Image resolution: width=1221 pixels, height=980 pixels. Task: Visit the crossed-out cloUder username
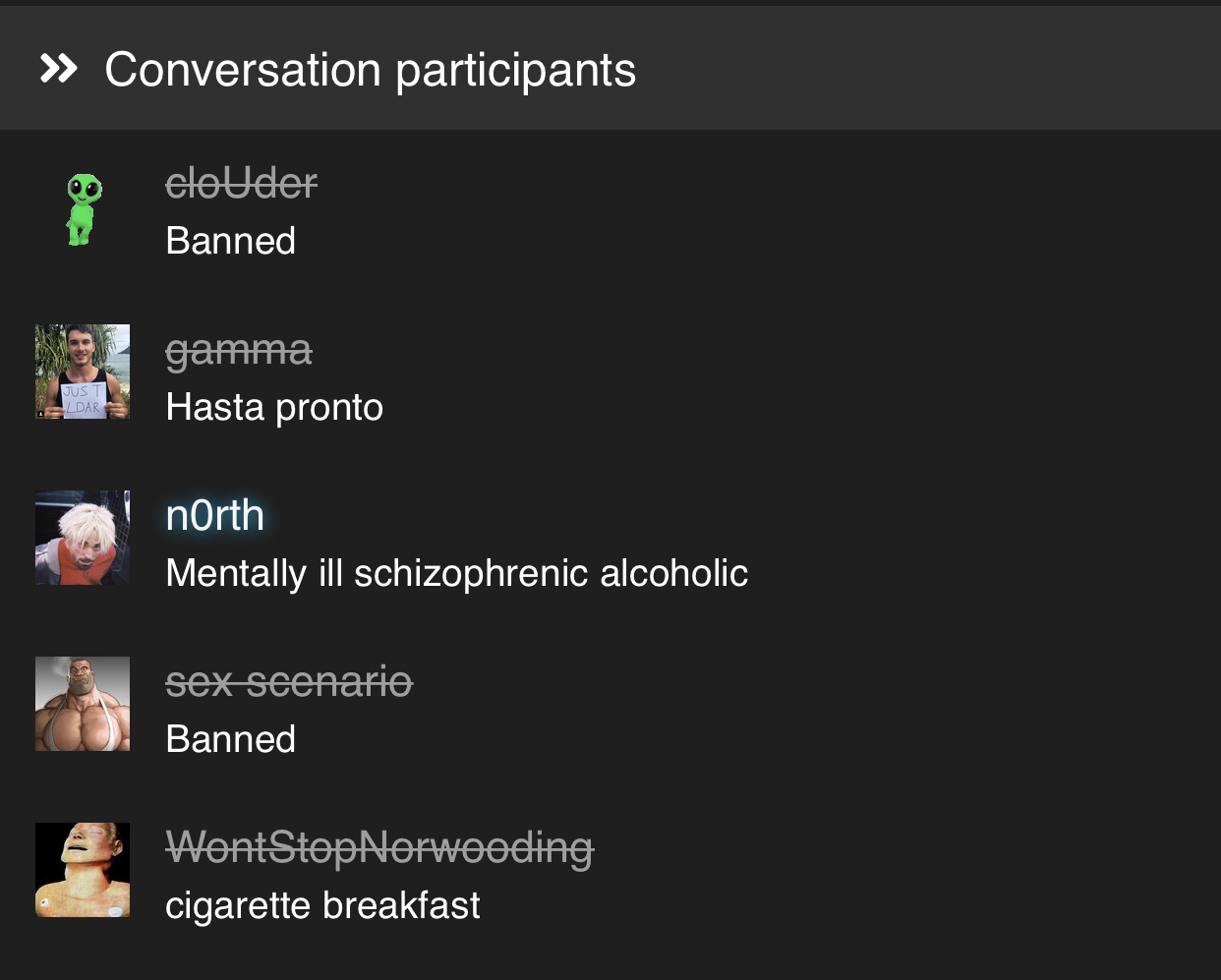242,183
